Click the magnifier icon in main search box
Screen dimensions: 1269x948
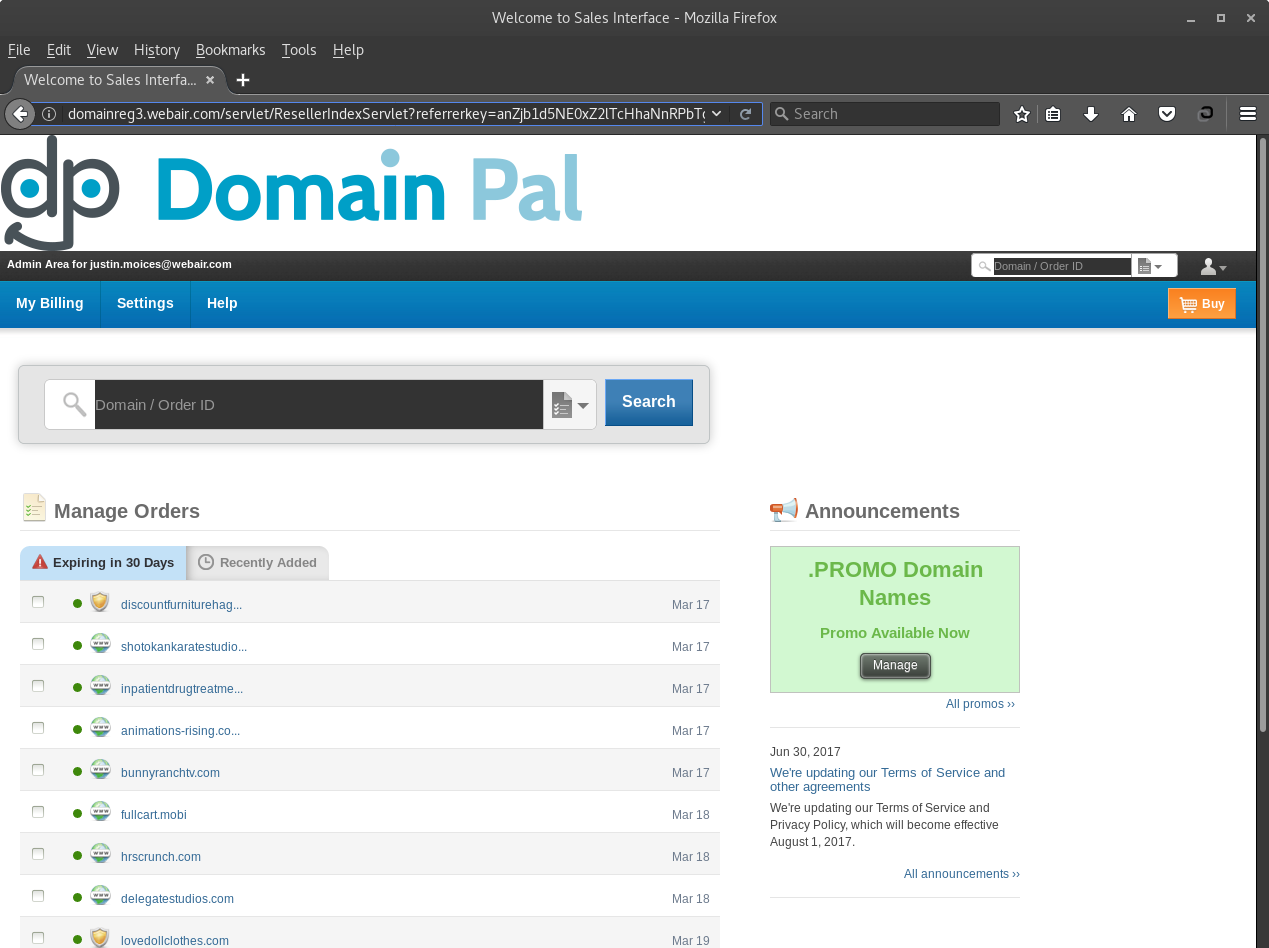click(x=74, y=404)
